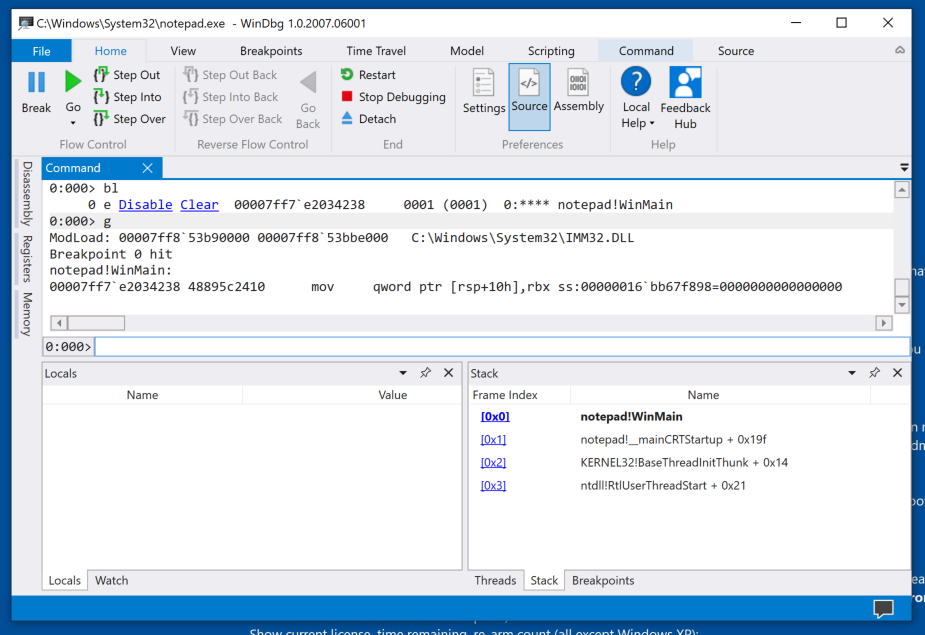The width and height of the screenshot is (925, 635).
Task: Select stack frame 0x1 link
Action: pos(493,440)
